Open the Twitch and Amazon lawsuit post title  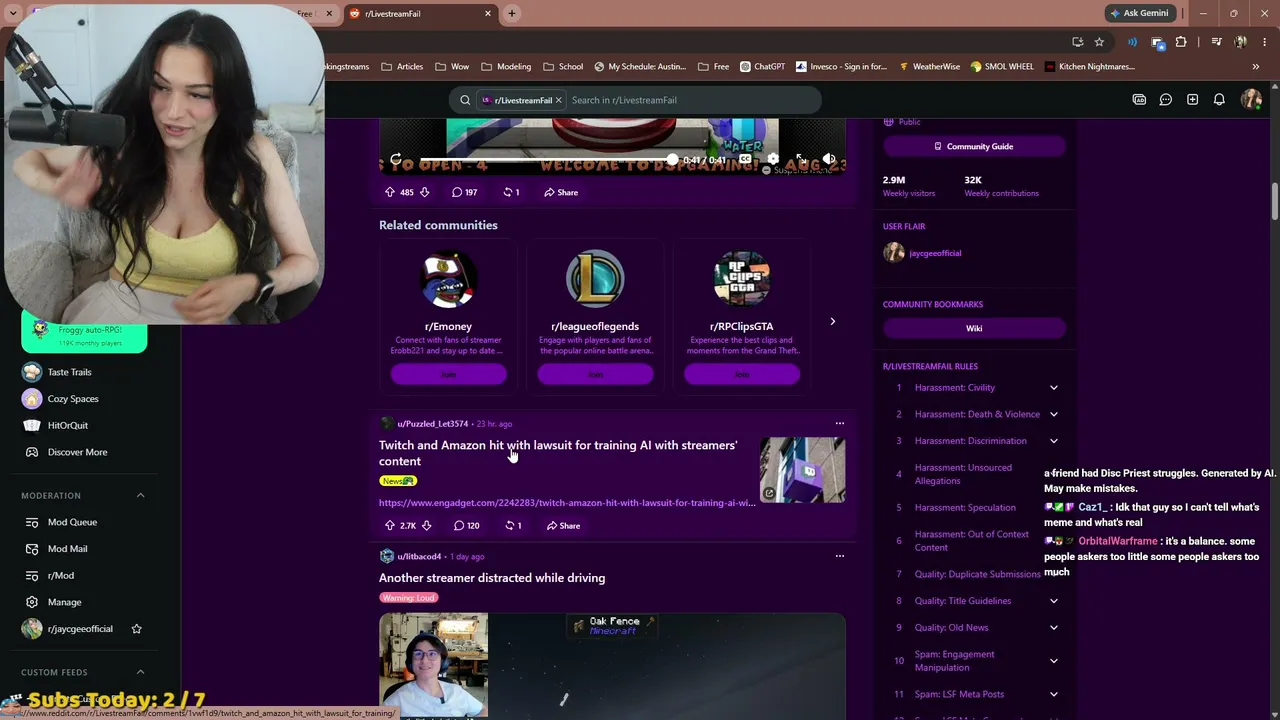coord(558,453)
